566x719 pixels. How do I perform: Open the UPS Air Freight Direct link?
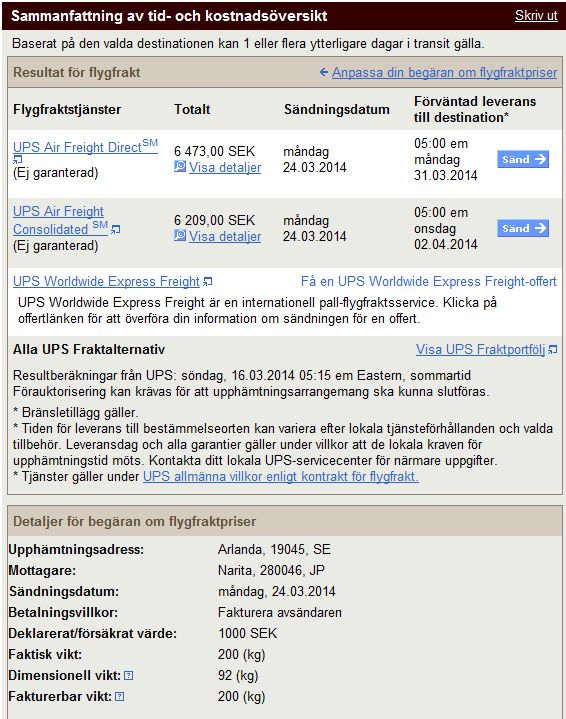pyautogui.click(x=85, y=147)
